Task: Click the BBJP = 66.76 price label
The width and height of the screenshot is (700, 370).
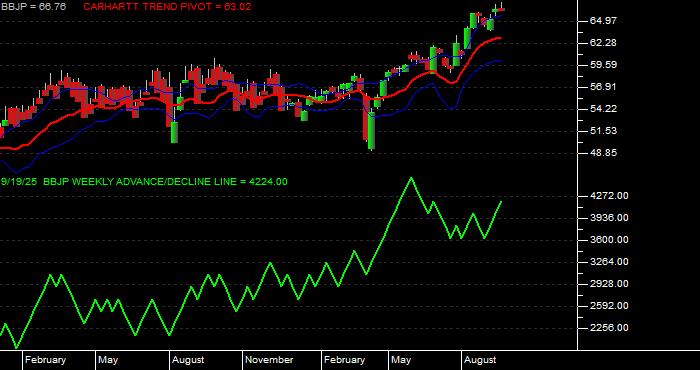Action: (33, 7)
